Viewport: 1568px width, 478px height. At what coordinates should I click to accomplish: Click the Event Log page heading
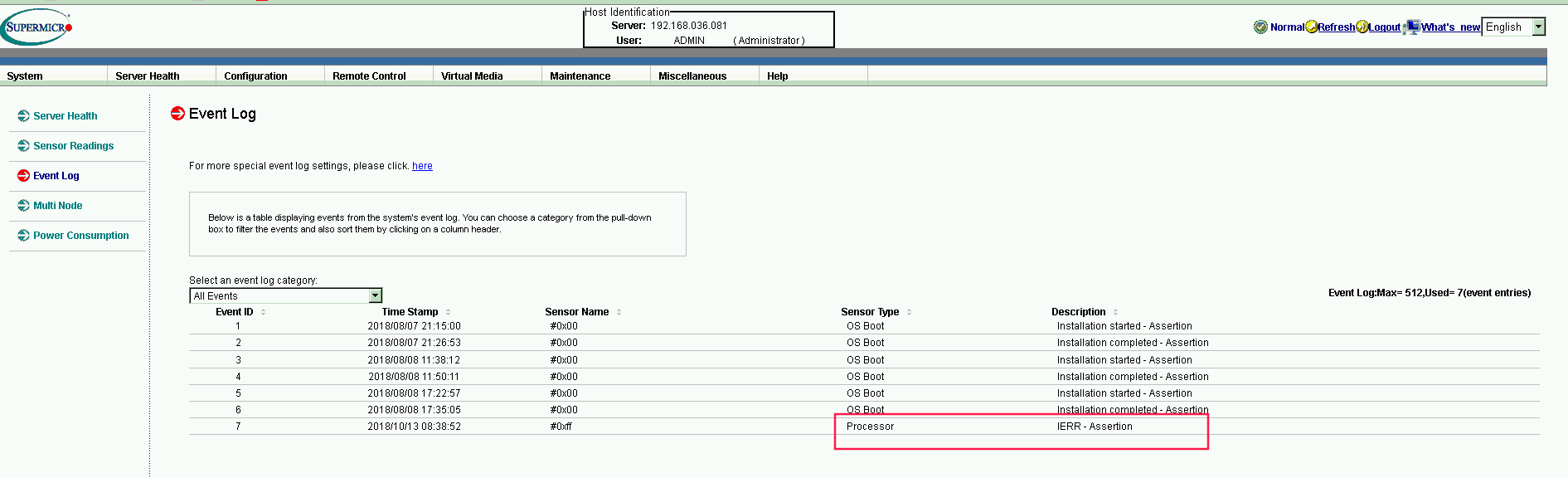pos(222,114)
